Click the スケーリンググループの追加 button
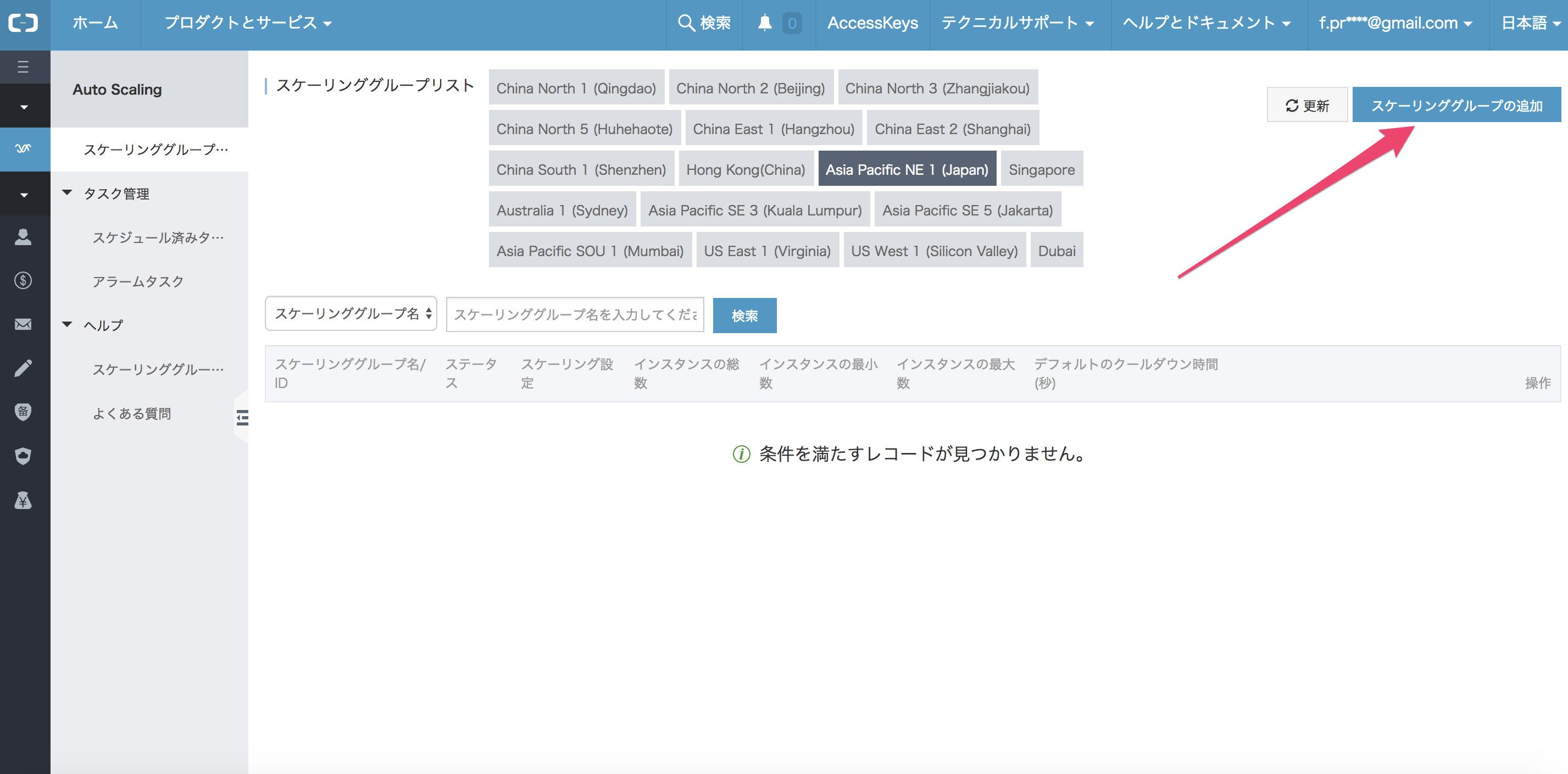This screenshot has width=1568, height=774. (x=1456, y=106)
